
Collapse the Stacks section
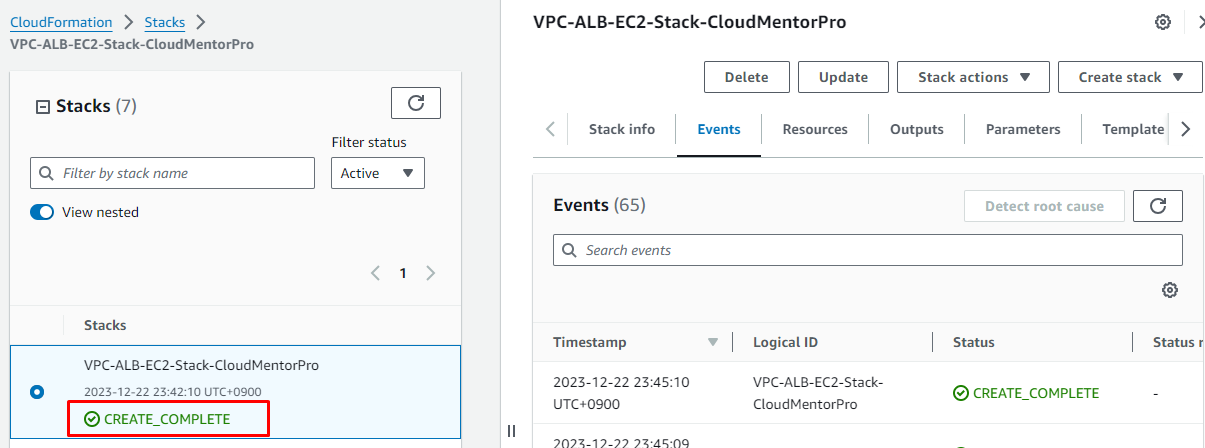tap(42, 106)
